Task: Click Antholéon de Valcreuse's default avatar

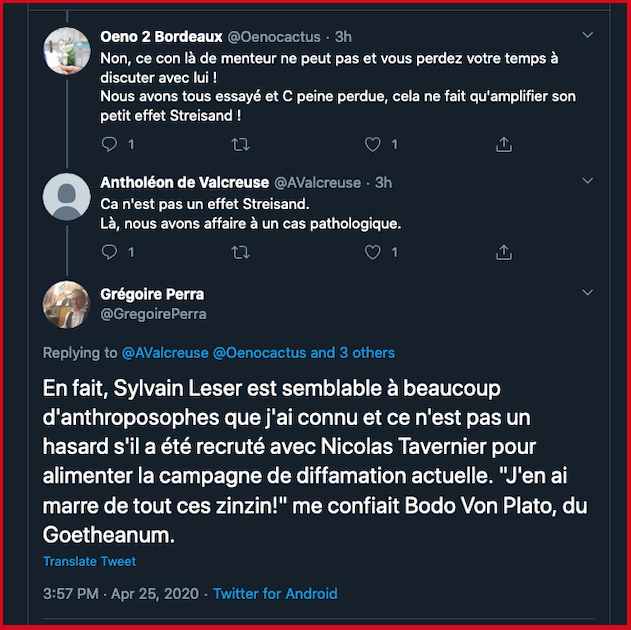Action: 68,196
